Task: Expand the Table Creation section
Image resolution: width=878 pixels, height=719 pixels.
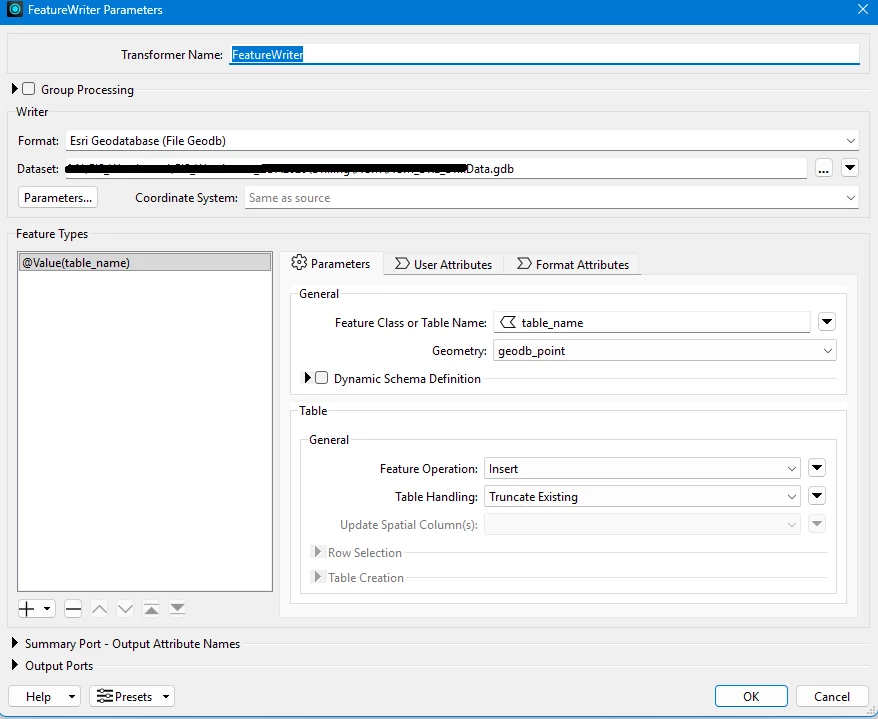Action: pos(317,577)
